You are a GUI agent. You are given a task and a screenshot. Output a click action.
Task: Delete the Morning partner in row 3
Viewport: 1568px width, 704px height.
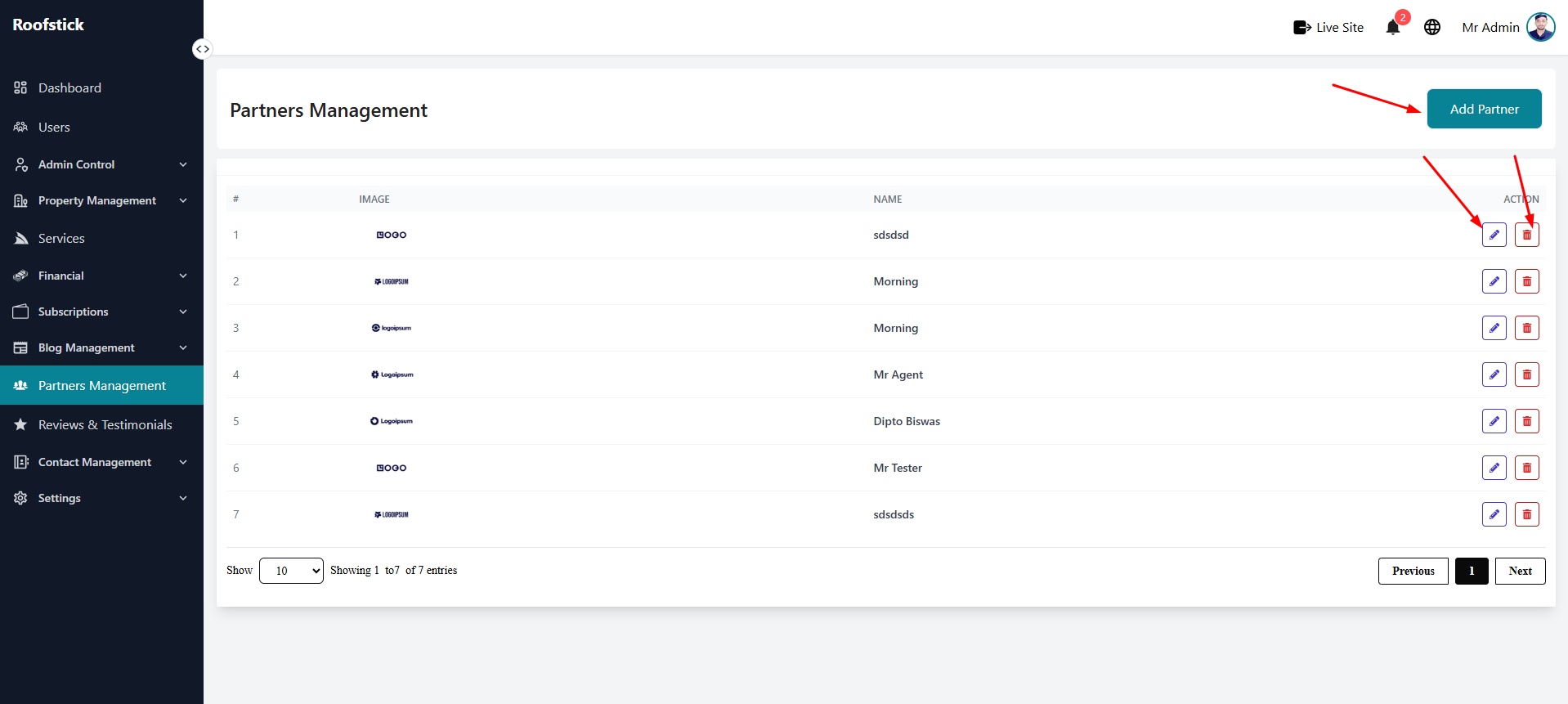pos(1527,328)
